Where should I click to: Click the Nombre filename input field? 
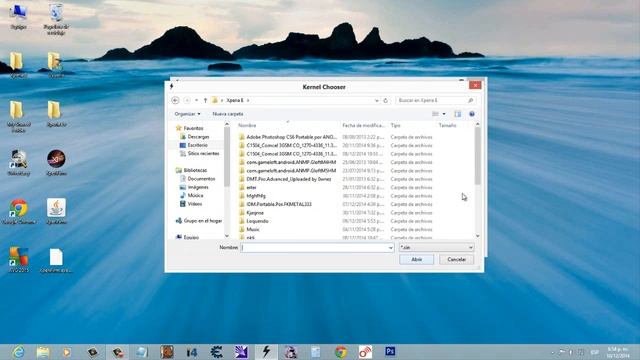(x=314, y=248)
